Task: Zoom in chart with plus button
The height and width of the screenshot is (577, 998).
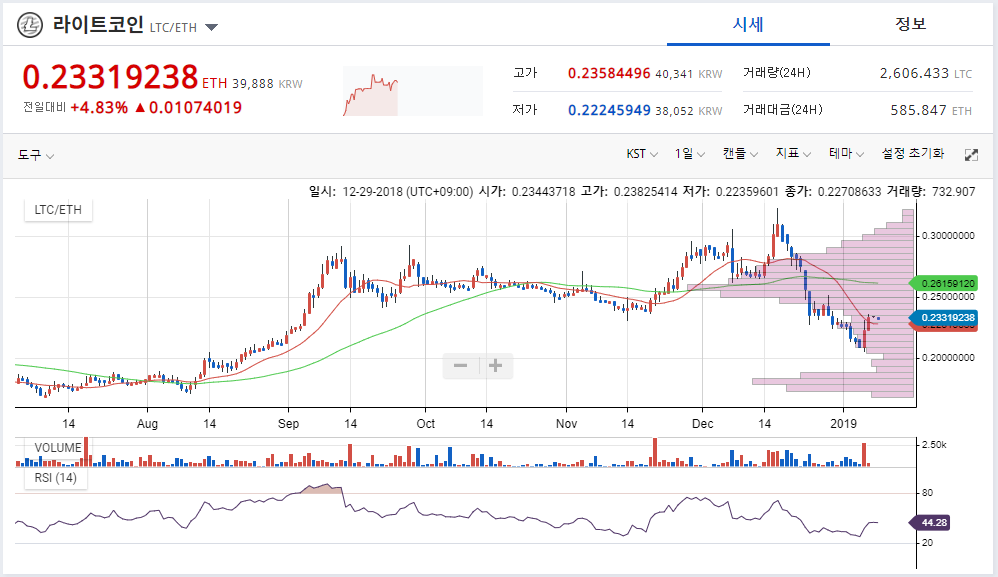Action: (495, 366)
